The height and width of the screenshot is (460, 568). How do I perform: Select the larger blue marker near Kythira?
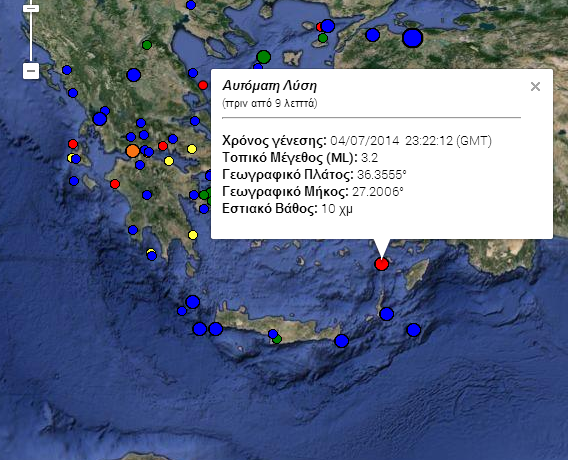193,302
